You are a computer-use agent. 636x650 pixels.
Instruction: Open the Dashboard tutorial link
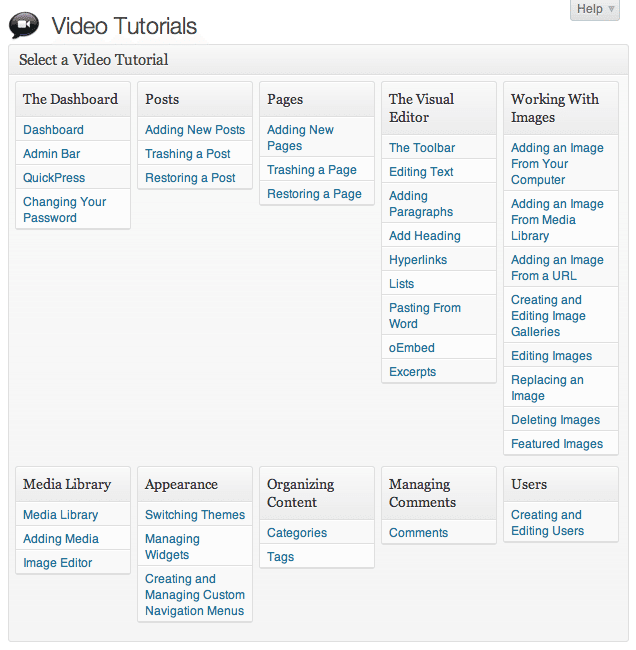click(53, 130)
